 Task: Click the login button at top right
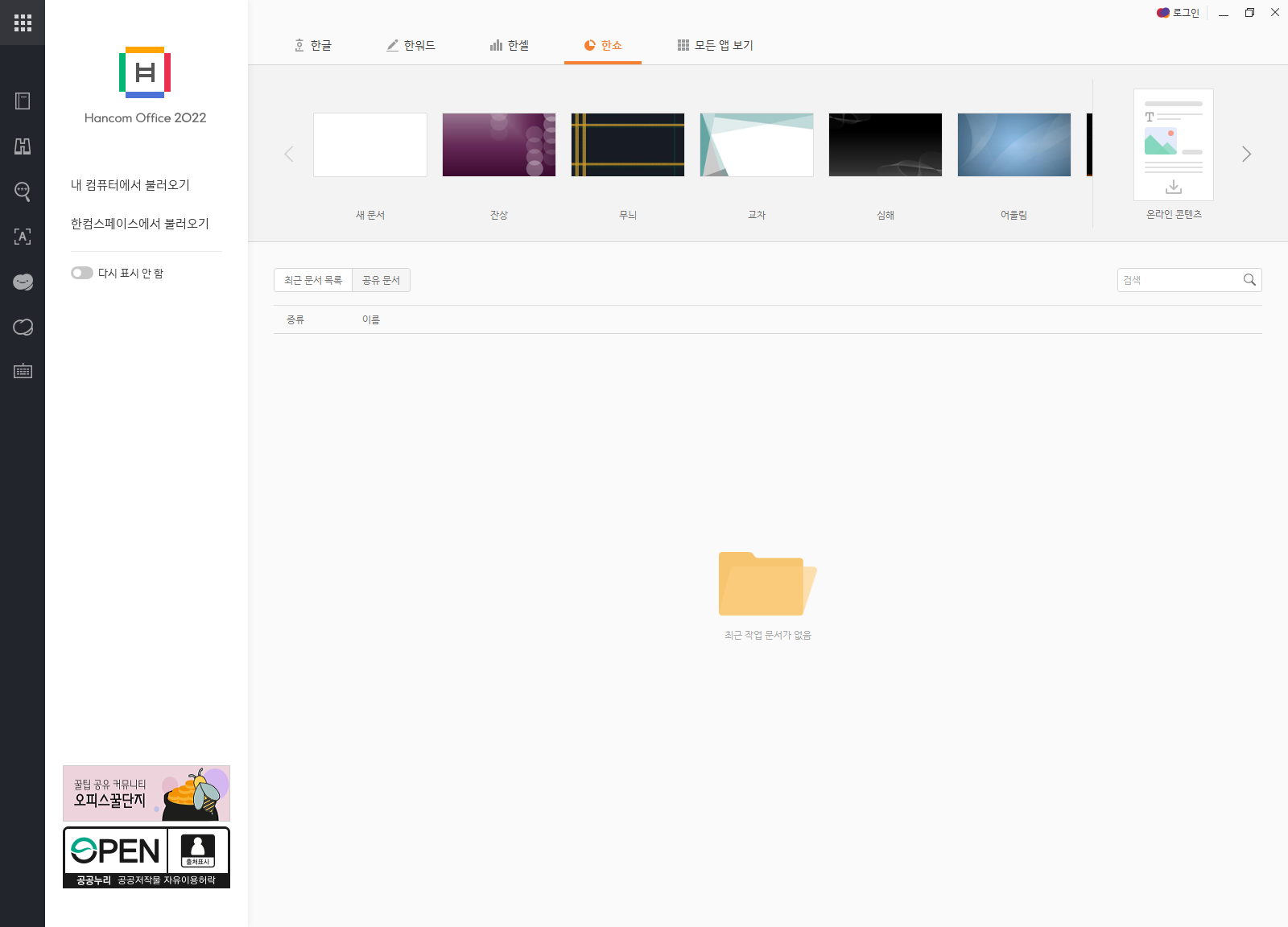point(1179,13)
